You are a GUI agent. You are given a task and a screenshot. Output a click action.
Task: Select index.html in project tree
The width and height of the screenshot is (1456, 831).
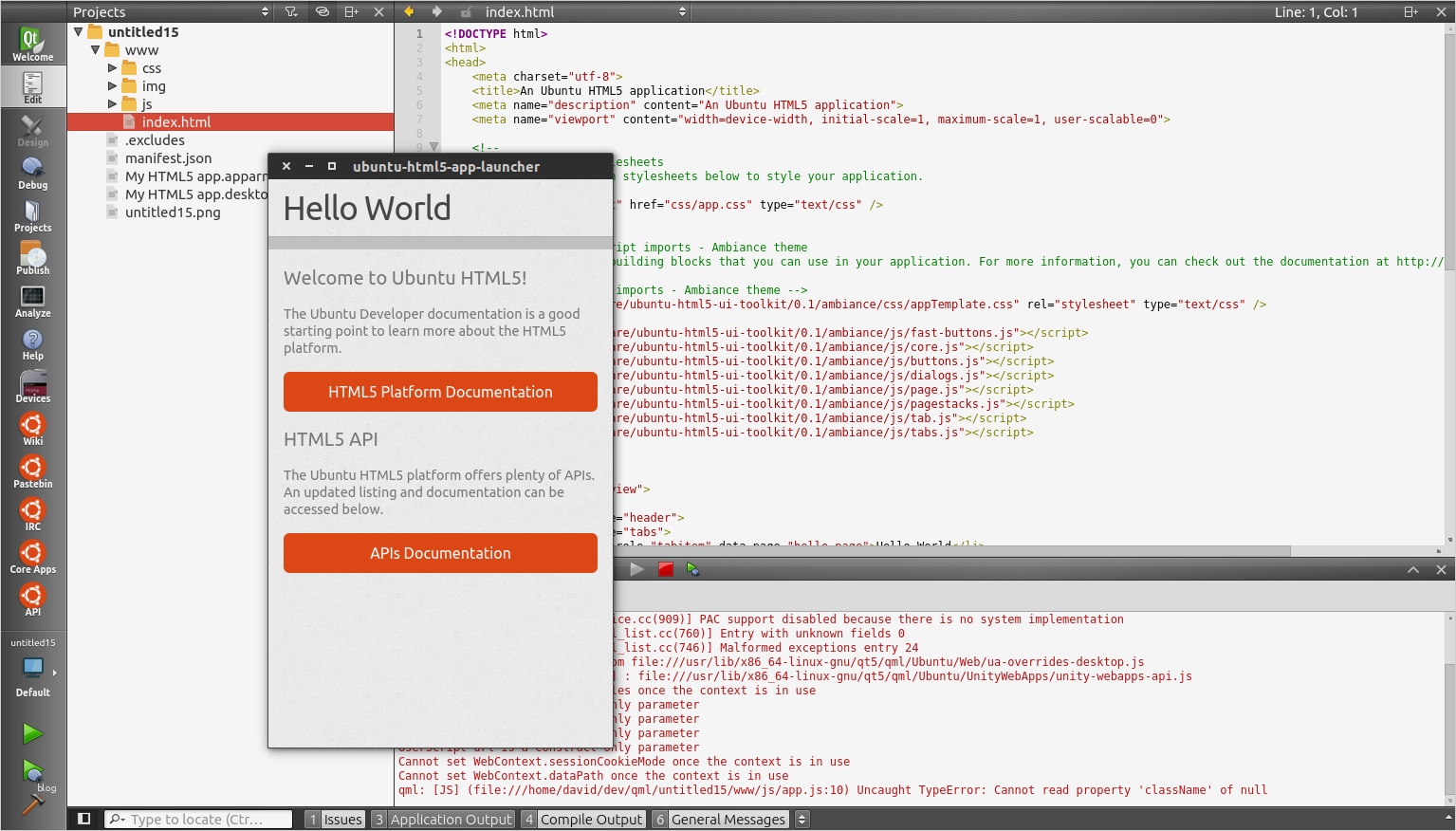(230, 121)
